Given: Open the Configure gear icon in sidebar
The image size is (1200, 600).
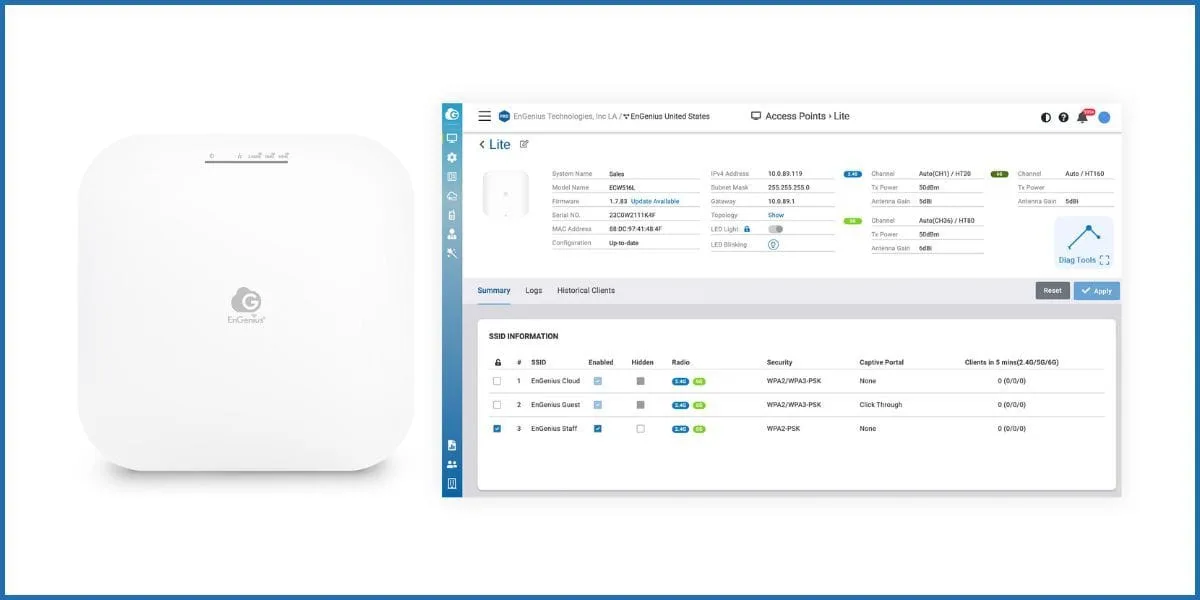Looking at the screenshot, I should pyautogui.click(x=451, y=156).
